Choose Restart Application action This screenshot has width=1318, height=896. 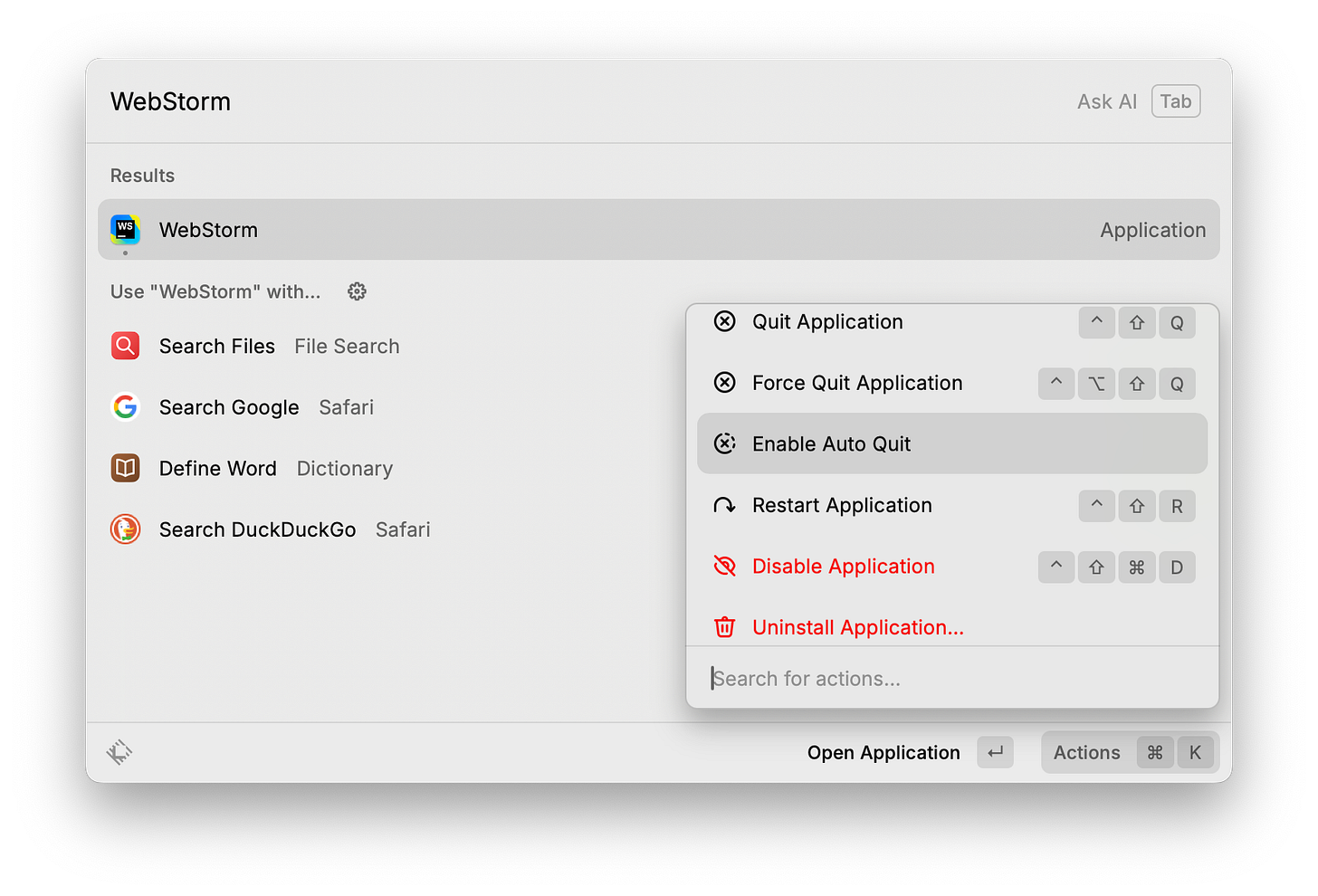pyautogui.click(x=952, y=505)
